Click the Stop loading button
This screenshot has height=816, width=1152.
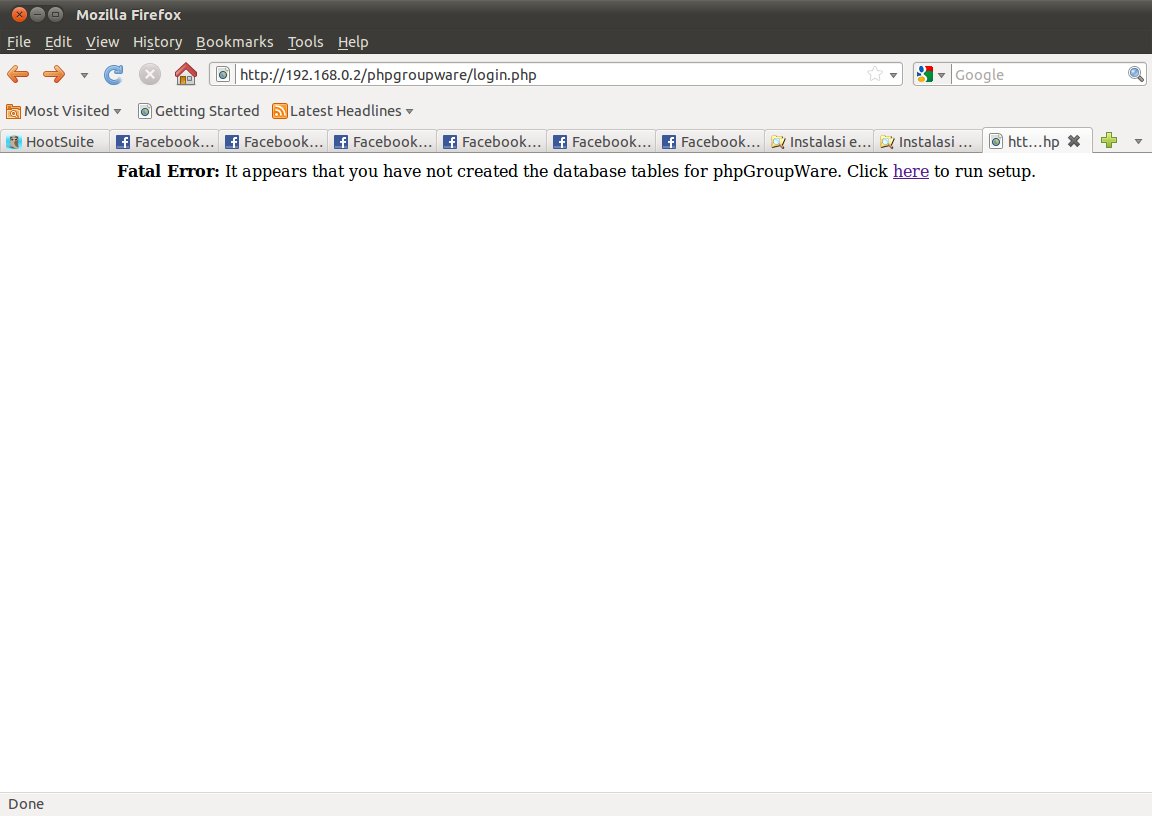click(x=150, y=74)
